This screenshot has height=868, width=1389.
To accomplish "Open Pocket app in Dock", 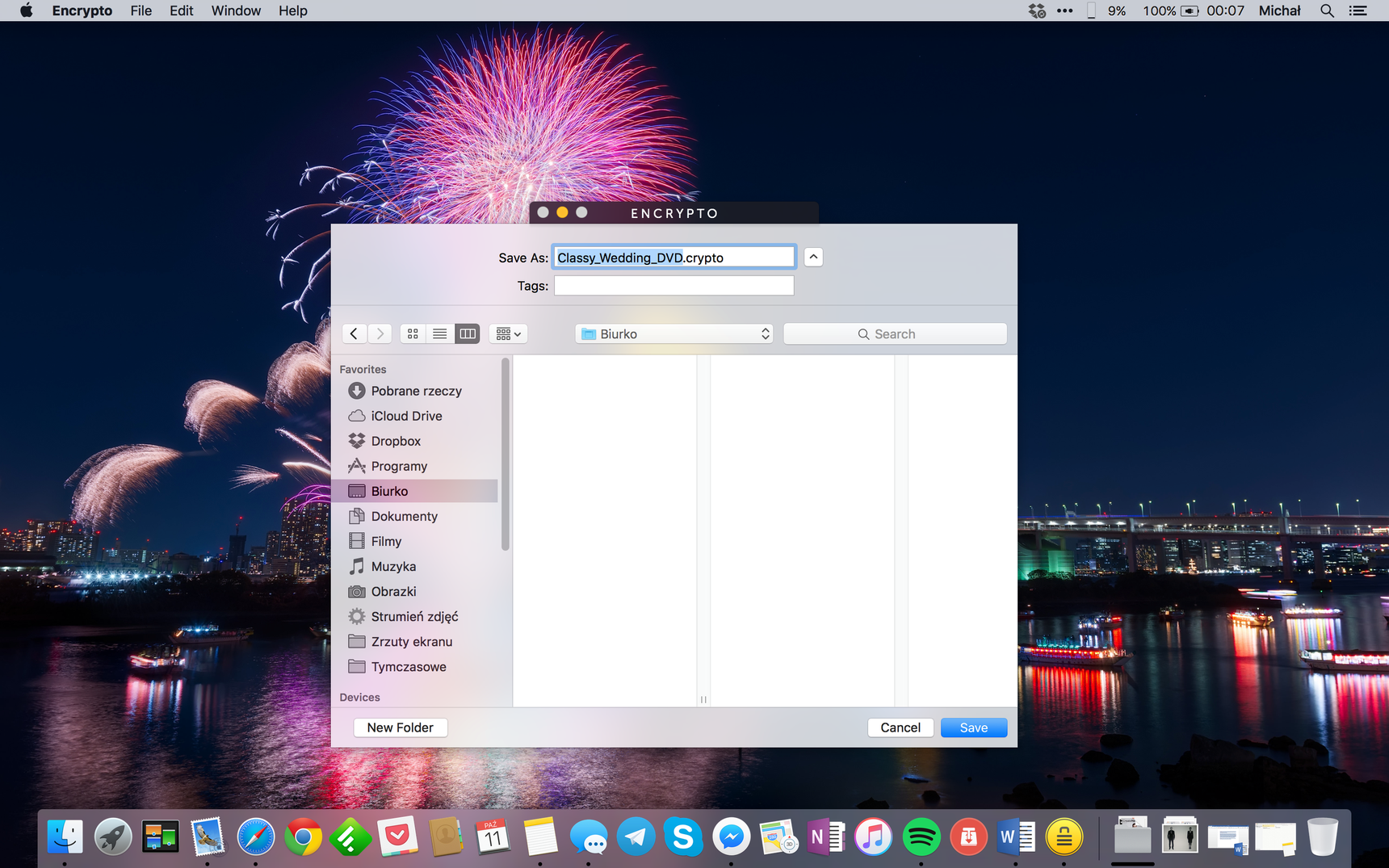I will [397, 837].
